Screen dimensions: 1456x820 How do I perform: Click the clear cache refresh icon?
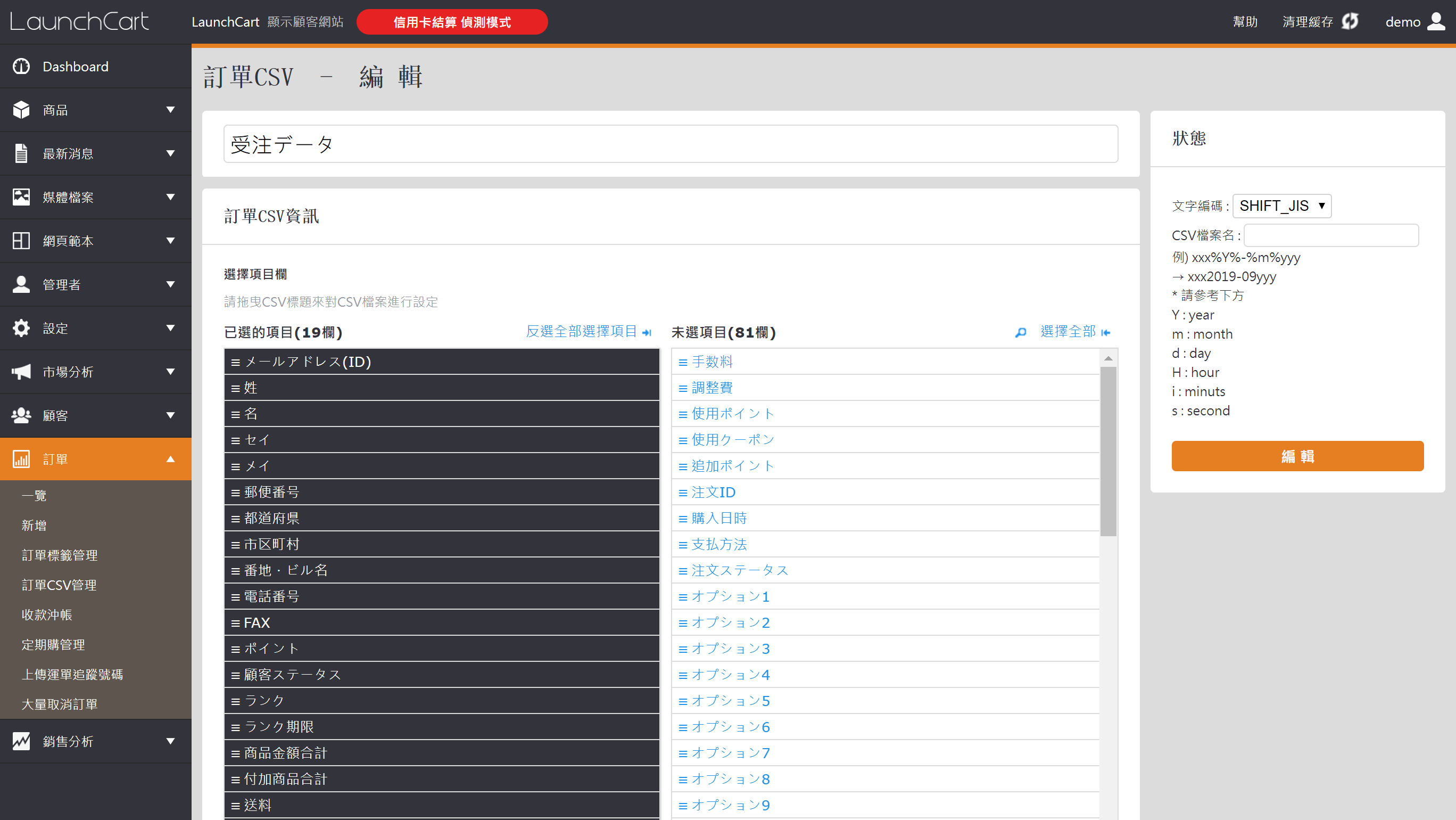pos(1350,21)
